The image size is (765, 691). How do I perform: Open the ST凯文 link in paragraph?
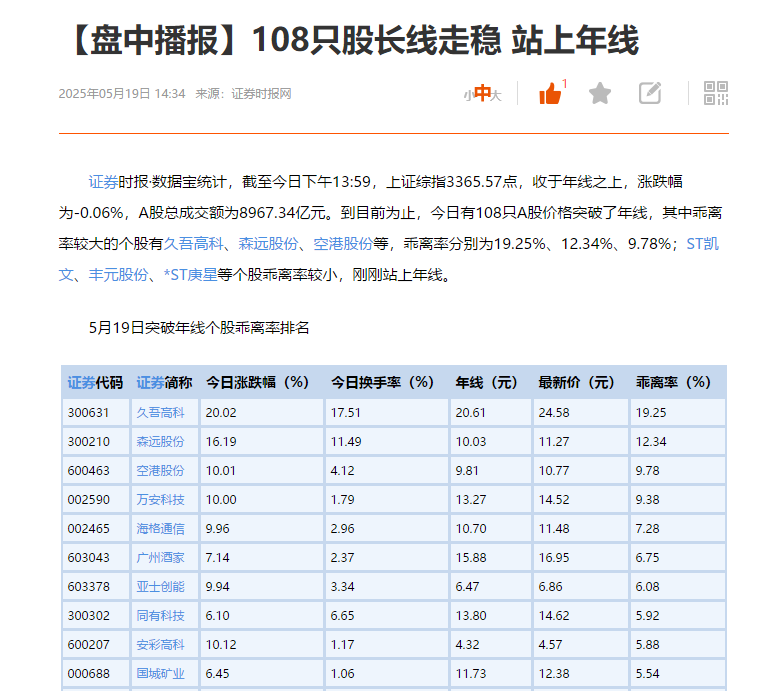pos(703,244)
